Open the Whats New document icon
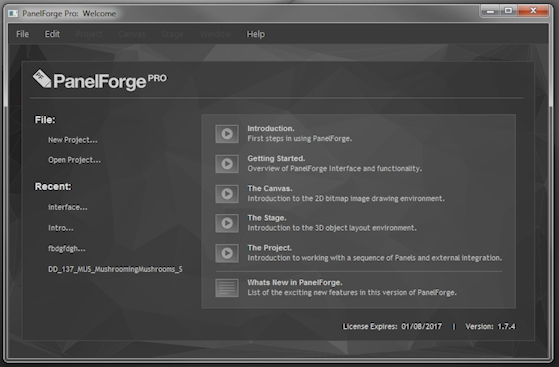The width and height of the screenshot is (559, 367). pos(227,288)
